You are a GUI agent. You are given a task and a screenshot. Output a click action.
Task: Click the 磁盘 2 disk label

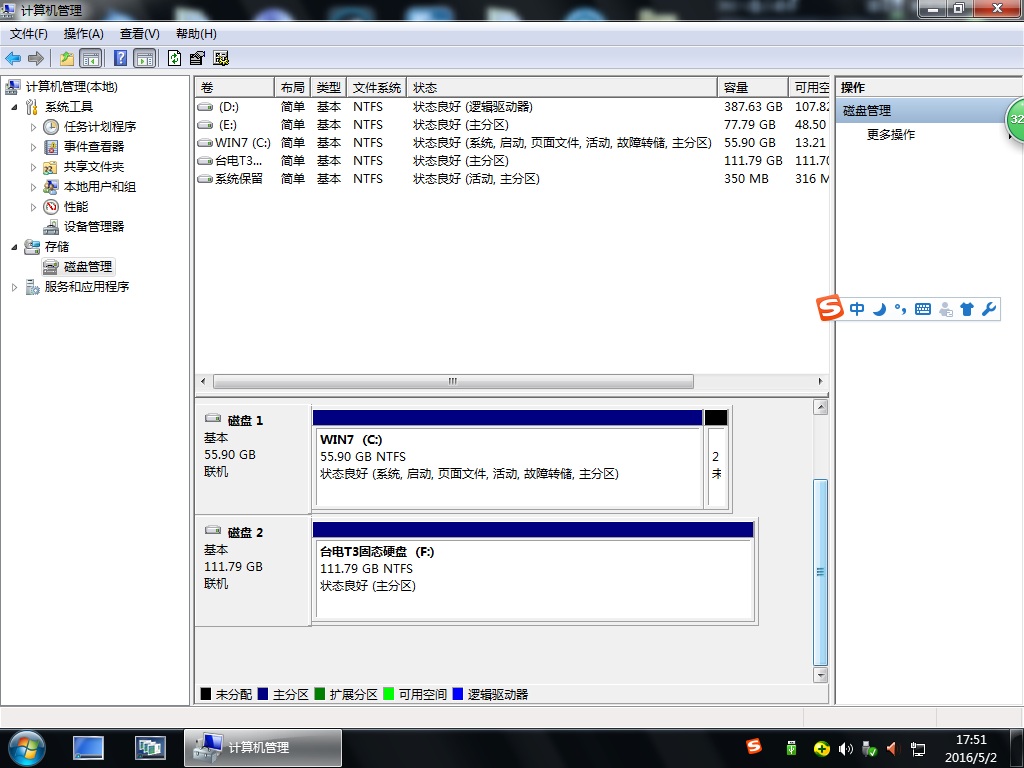246,533
